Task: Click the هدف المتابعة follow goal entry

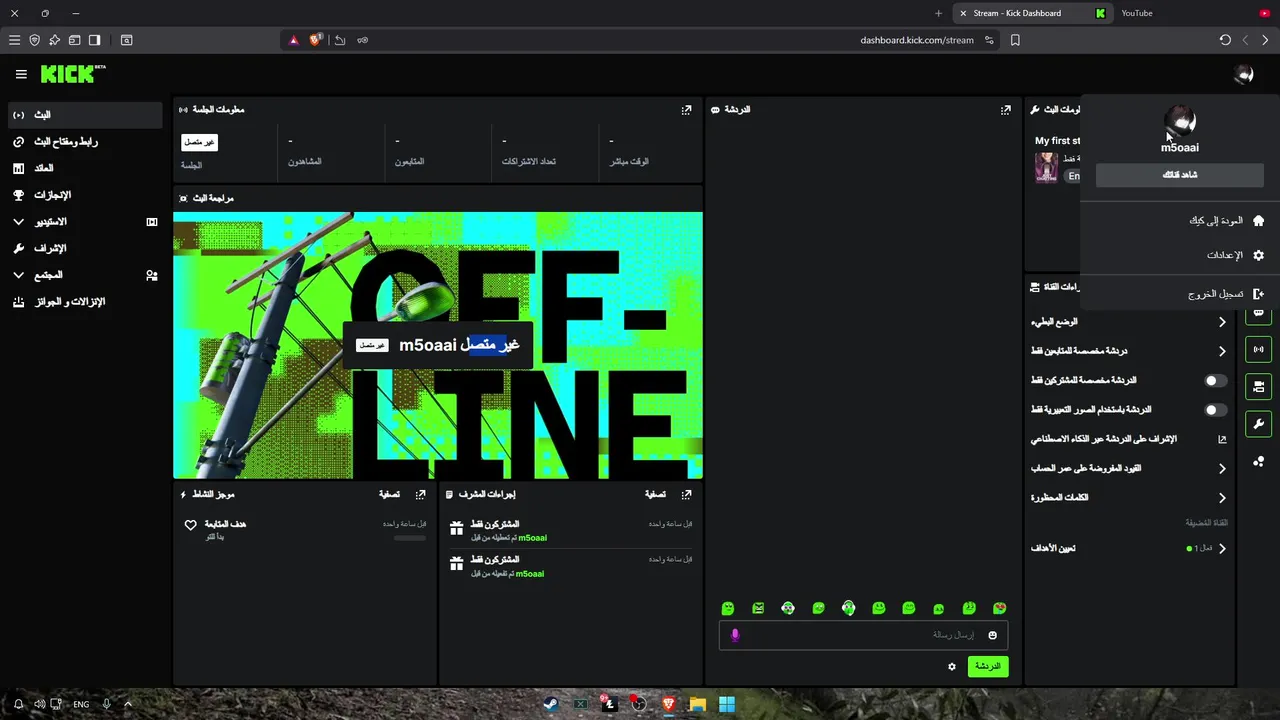Action: [x=305, y=530]
